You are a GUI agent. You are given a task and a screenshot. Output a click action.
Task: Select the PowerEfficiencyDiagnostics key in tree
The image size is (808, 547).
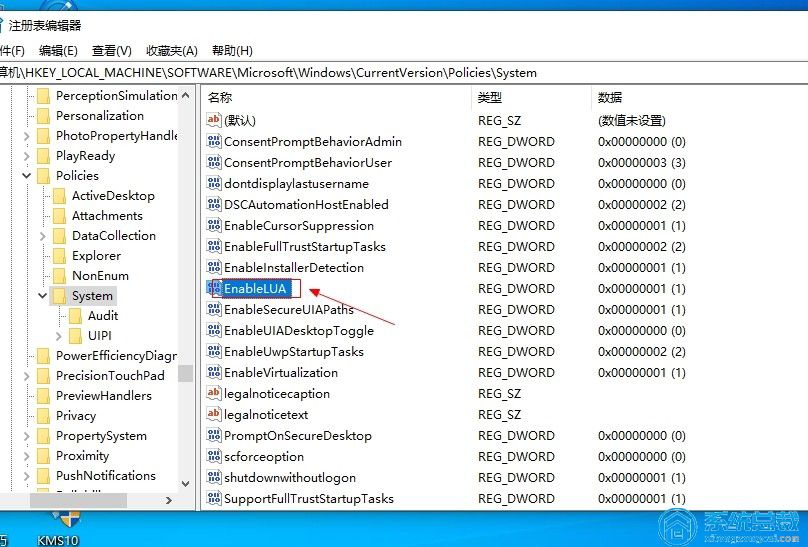click(x=116, y=356)
